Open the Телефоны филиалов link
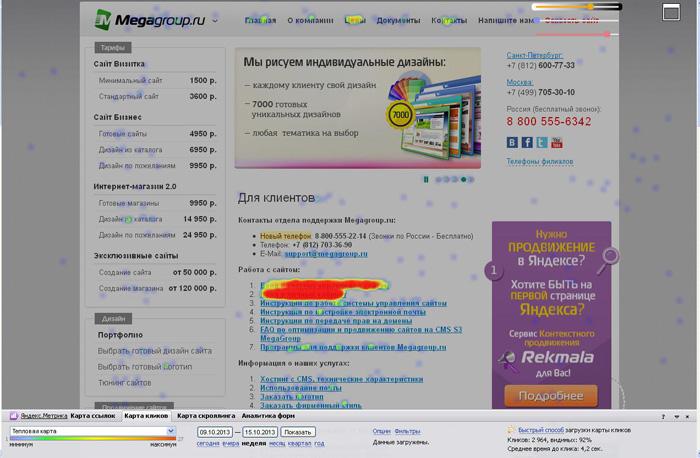Image resolution: width=700 pixels, height=458 pixels. tap(540, 161)
